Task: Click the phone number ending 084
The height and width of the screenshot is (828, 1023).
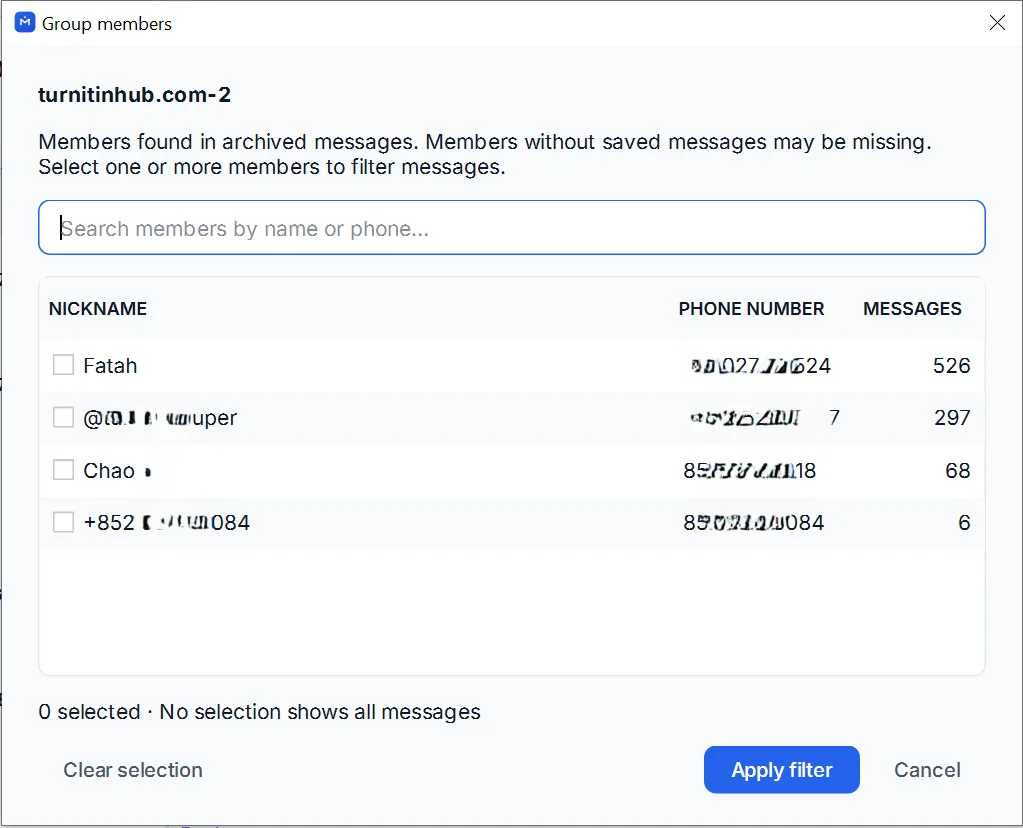Action: pos(754,523)
